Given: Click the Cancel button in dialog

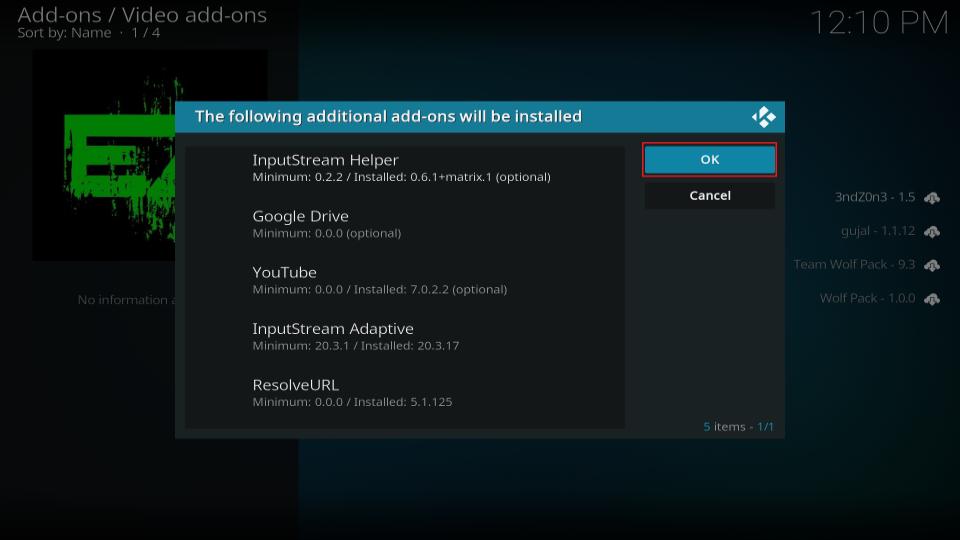Looking at the screenshot, I should (x=710, y=195).
